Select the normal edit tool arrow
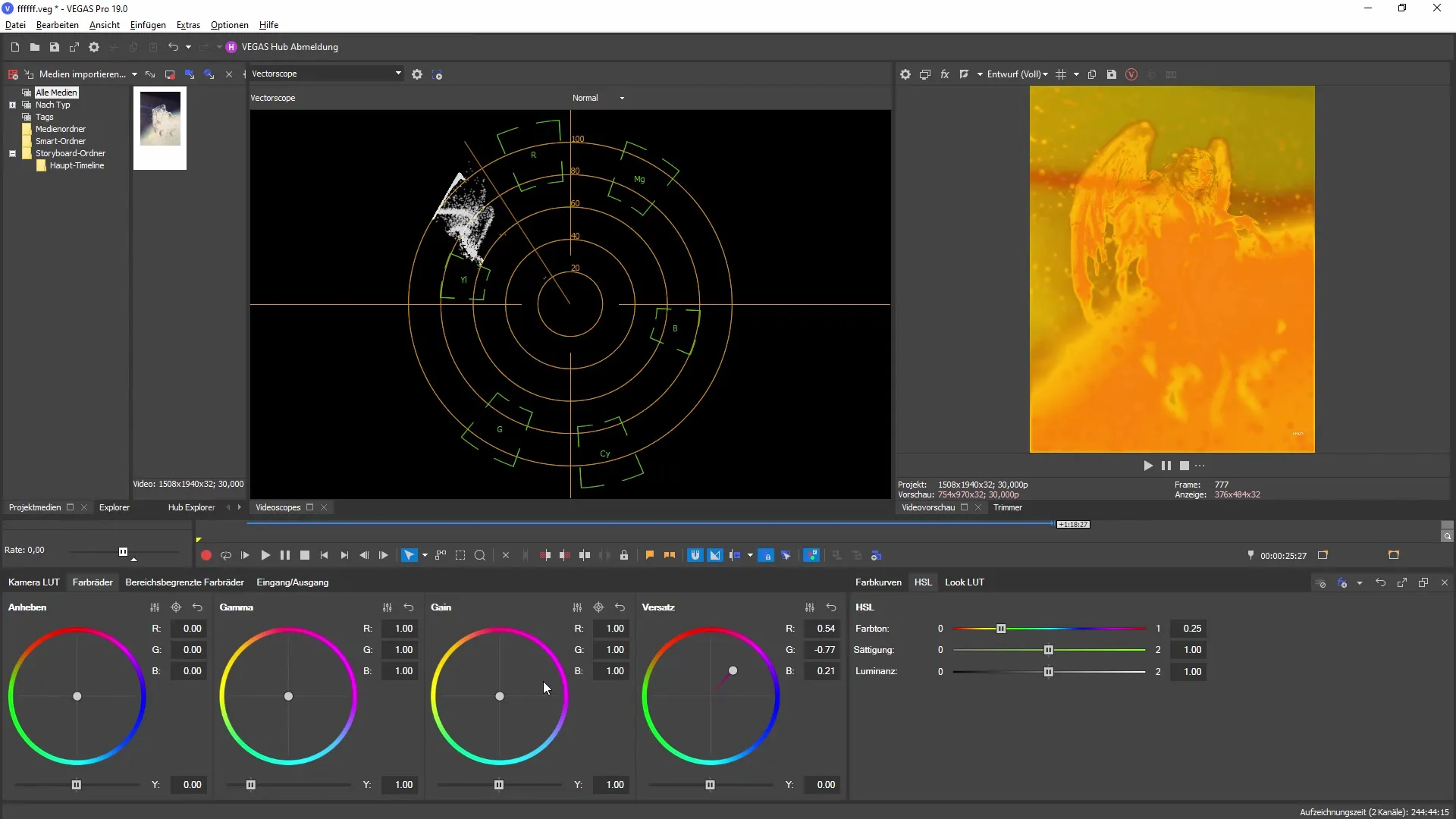This screenshot has height=819, width=1456. pos(409,555)
